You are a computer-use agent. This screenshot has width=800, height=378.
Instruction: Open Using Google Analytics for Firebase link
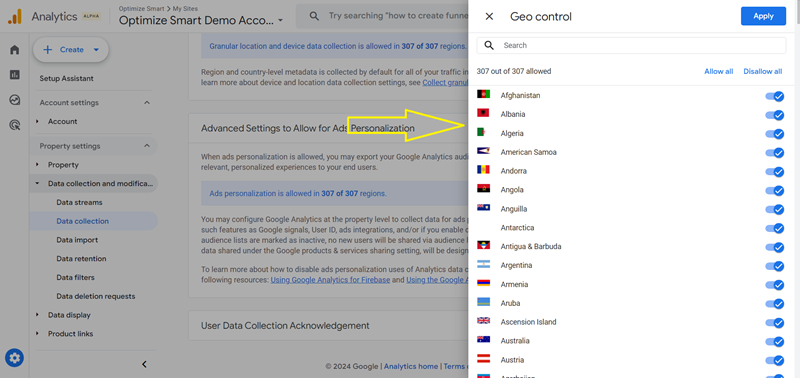(x=330, y=280)
